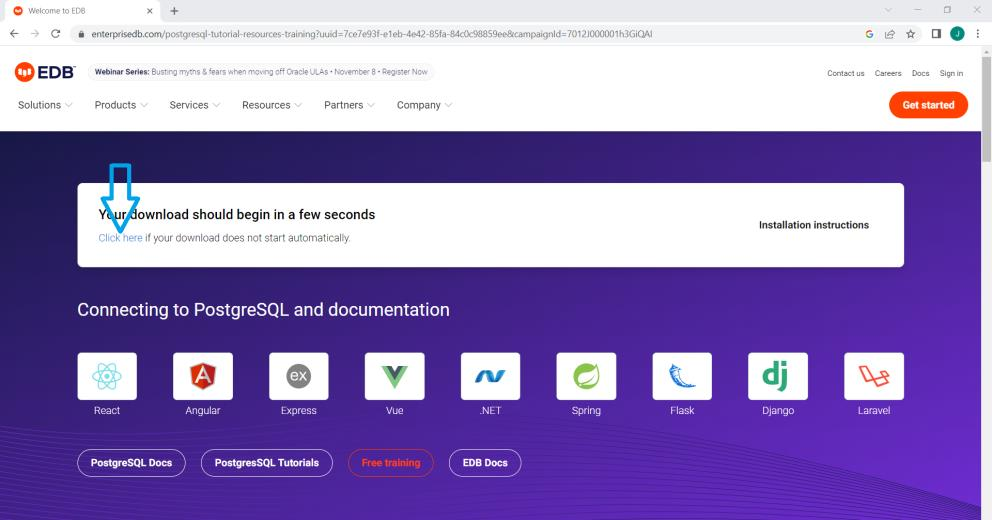Click the 'Click here' download link

120,238
